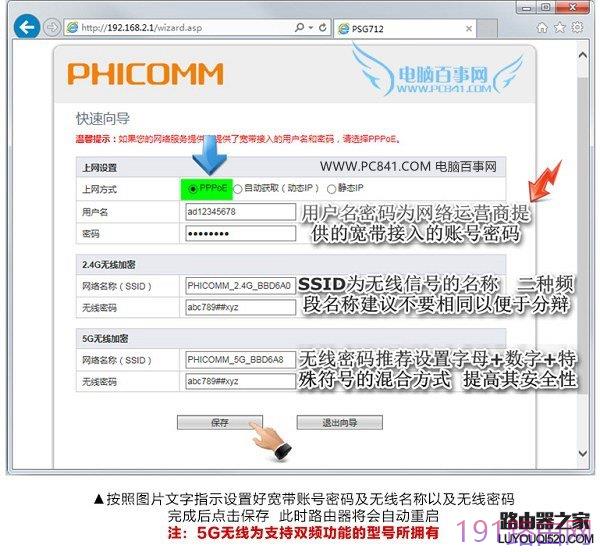Click the search magnifier in address bar
This screenshot has height=552, width=600.
pos(299,28)
